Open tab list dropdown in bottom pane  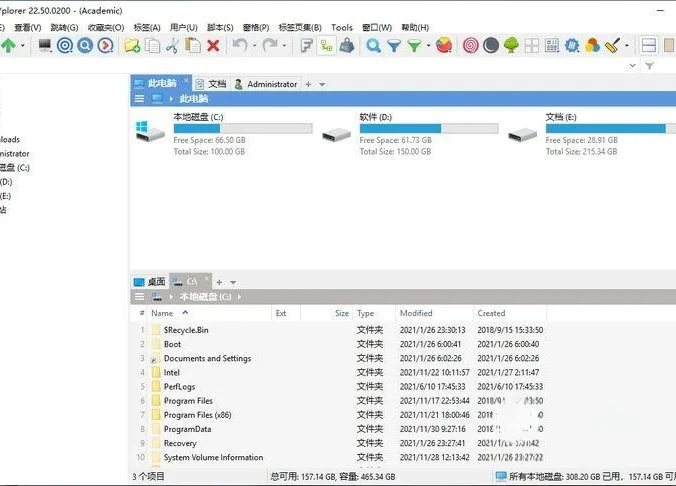tap(233, 282)
